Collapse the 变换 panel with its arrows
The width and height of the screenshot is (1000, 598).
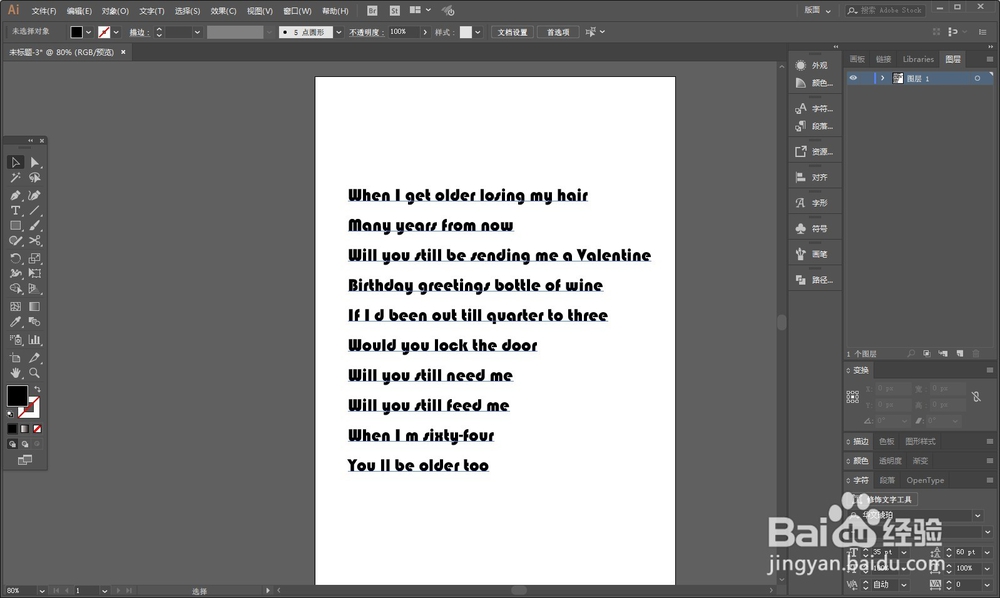[x=848, y=370]
